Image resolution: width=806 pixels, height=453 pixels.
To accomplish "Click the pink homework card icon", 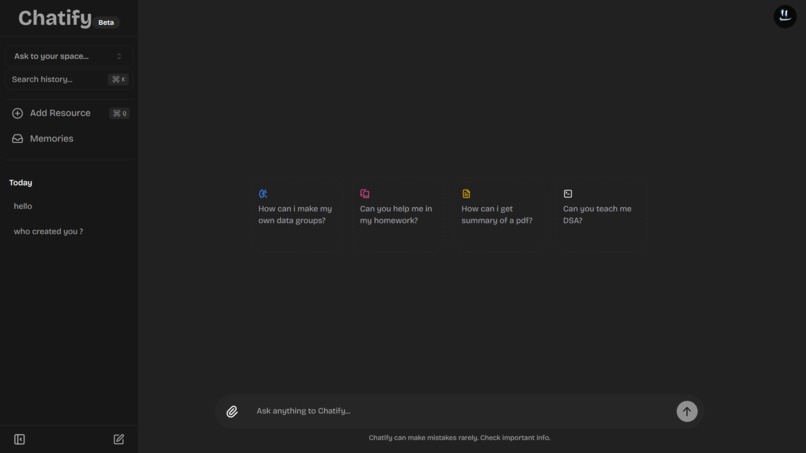I will pyautogui.click(x=364, y=194).
